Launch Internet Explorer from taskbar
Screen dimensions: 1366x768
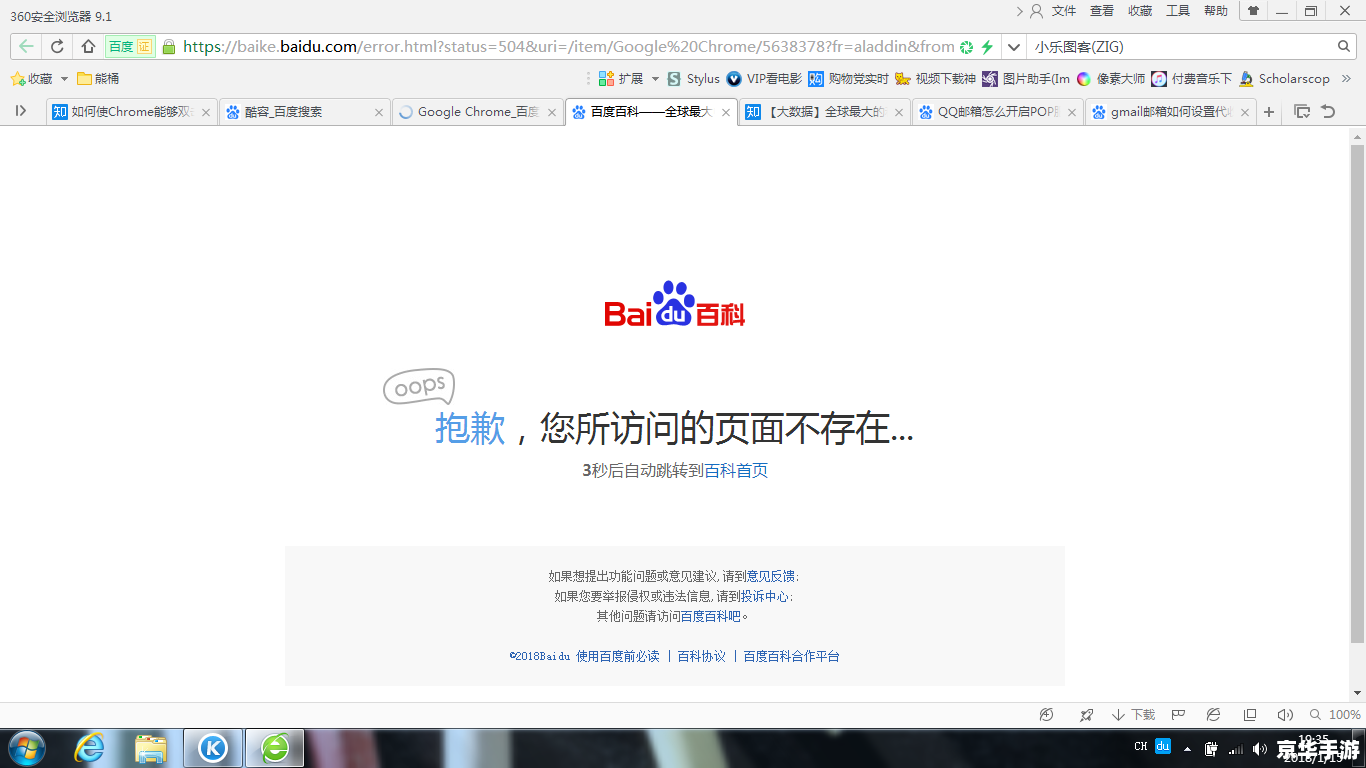click(90, 748)
